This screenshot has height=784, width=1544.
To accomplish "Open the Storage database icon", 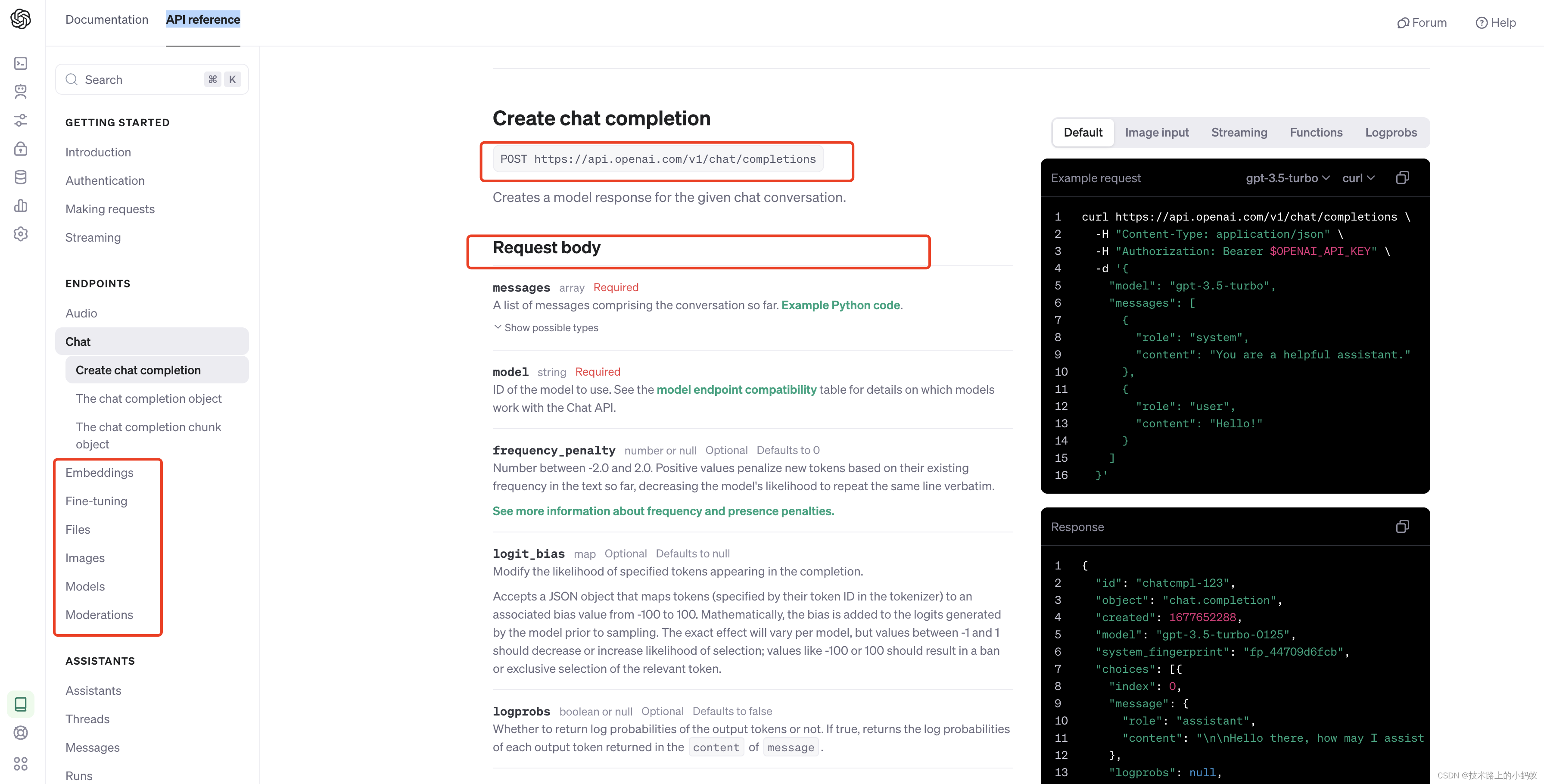I will (20, 176).
